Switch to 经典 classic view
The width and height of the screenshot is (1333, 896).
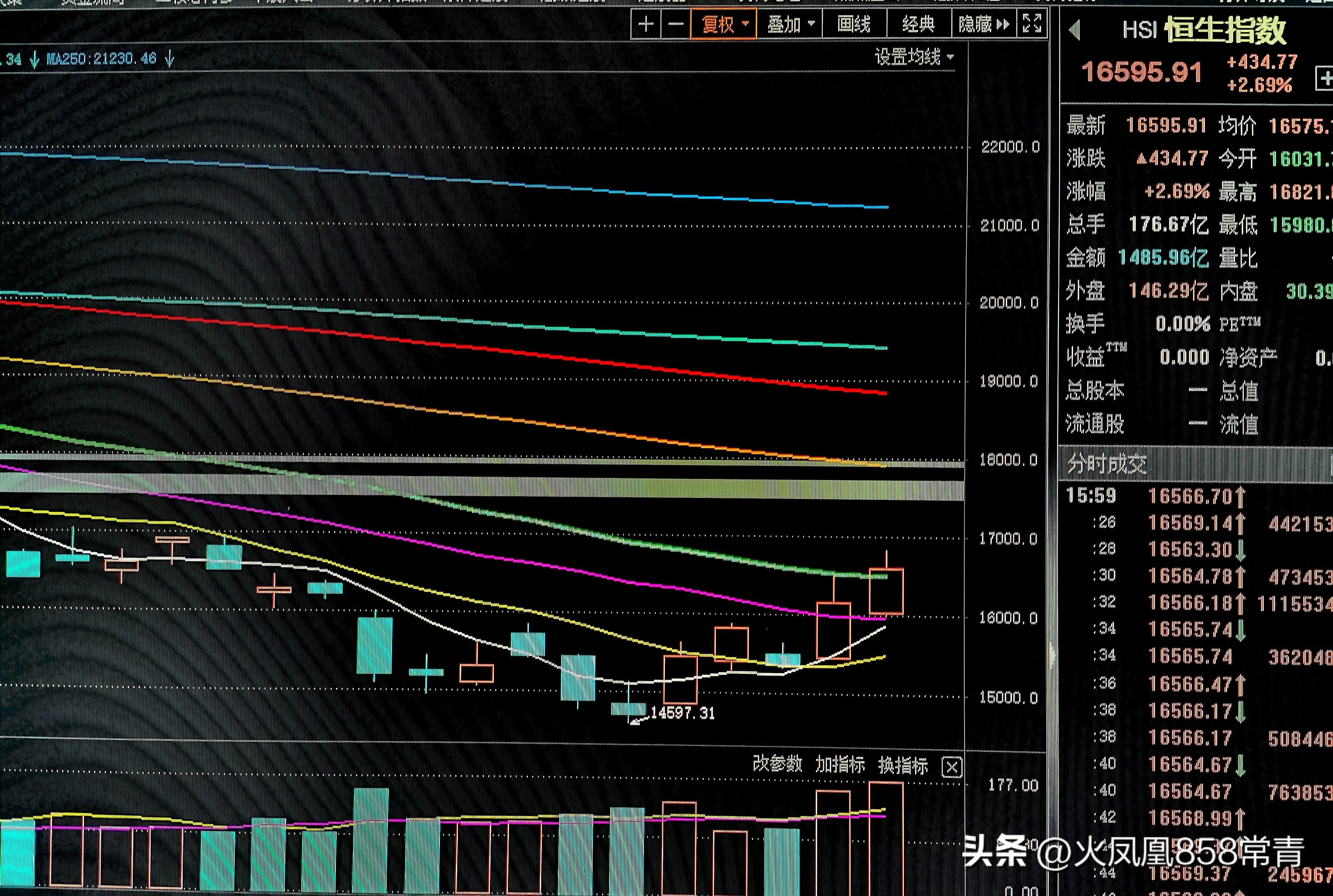918,25
